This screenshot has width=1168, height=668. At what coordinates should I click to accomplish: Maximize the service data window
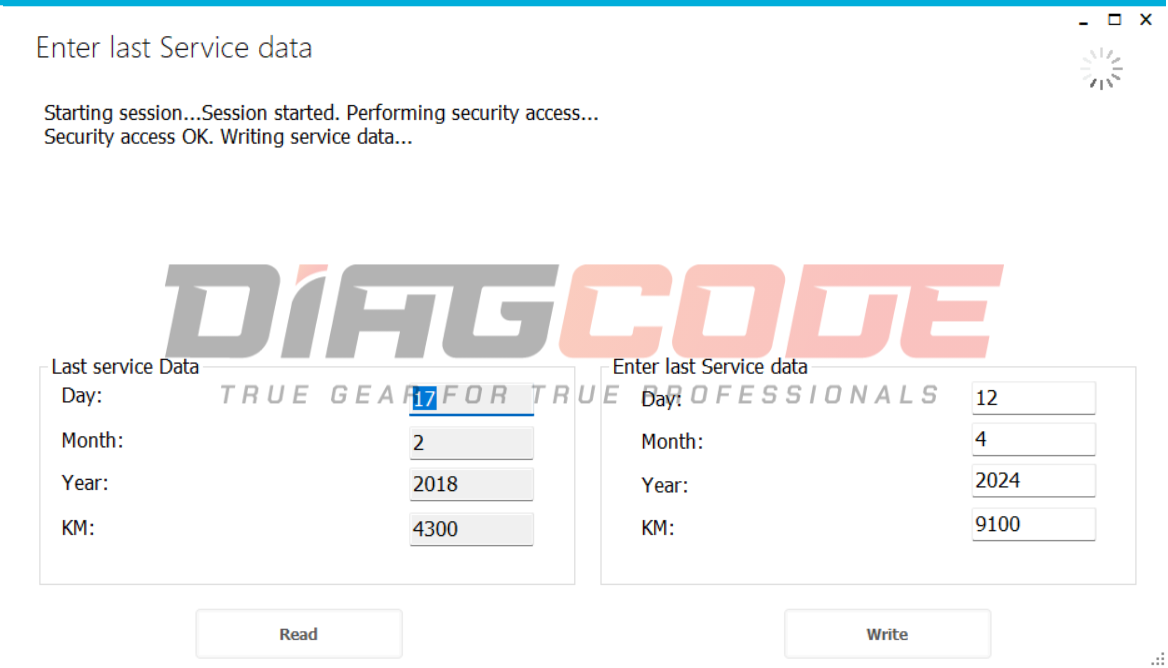coord(1114,20)
